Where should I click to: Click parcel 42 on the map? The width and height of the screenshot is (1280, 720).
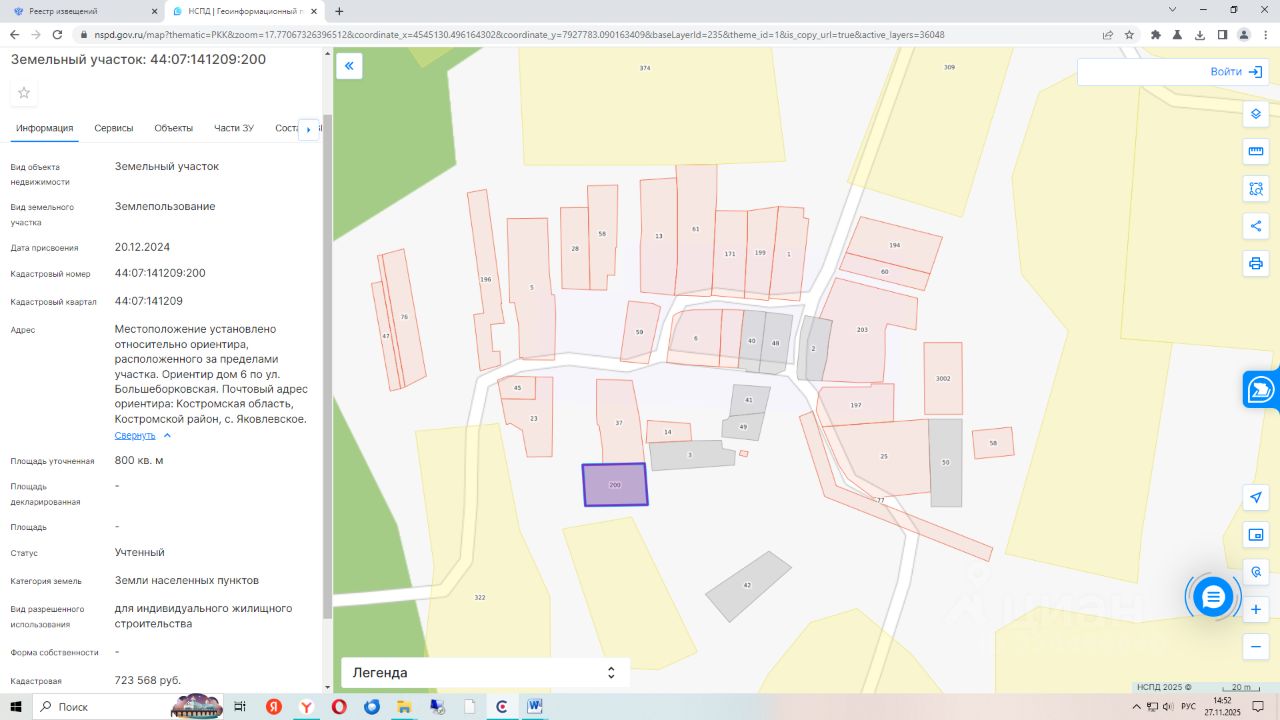748,586
